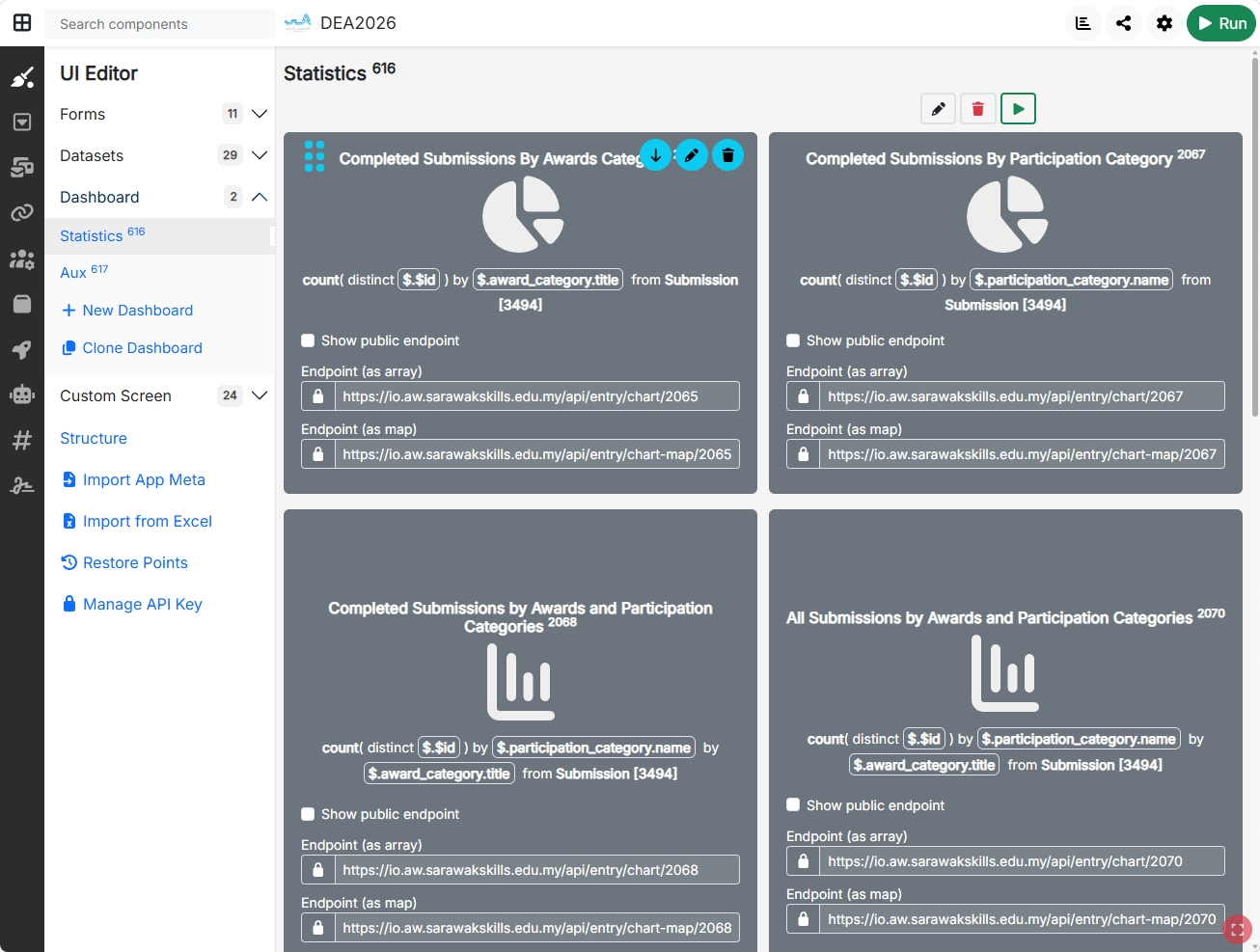This screenshot has height=952, width=1260.
Task: Open the Custom Screen section label
Action: point(116,395)
